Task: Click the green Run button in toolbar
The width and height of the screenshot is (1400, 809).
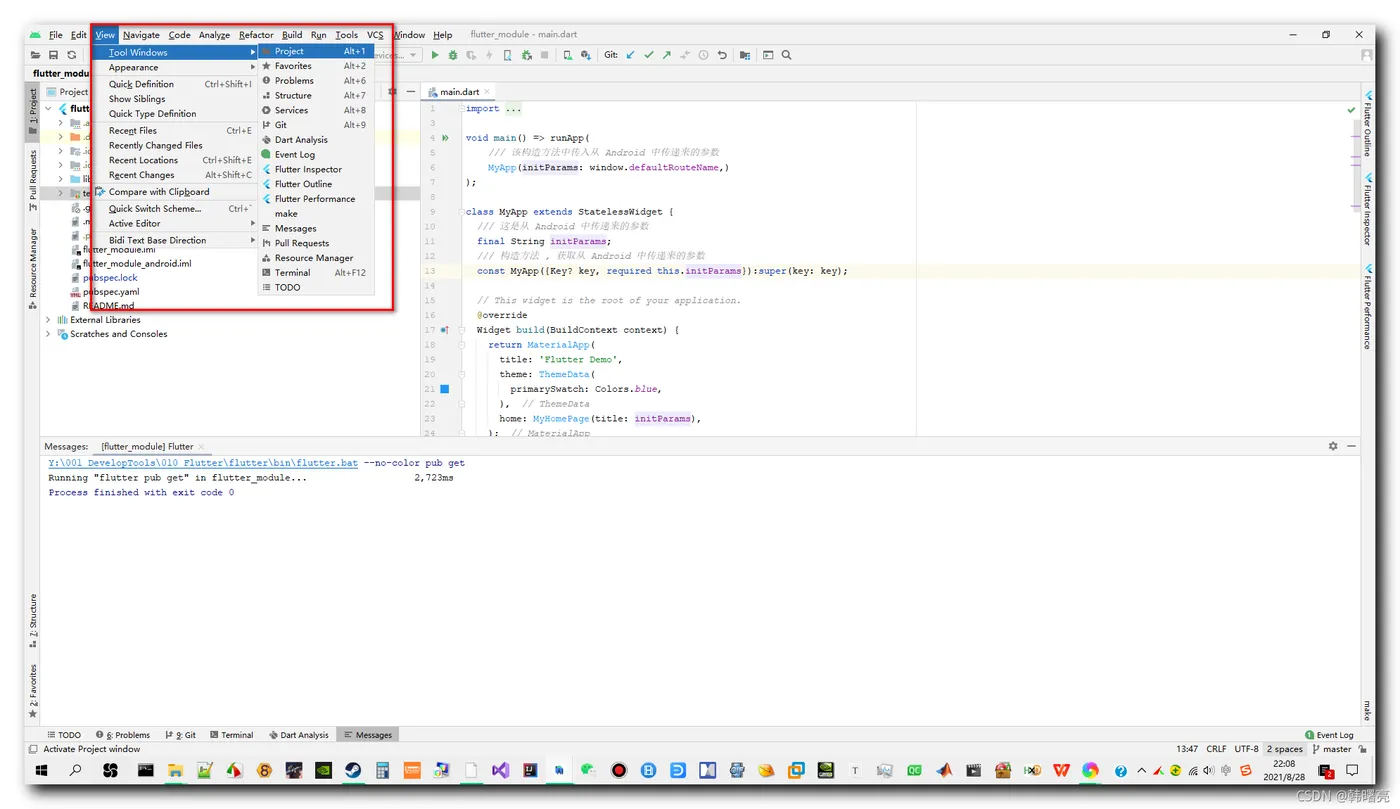Action: tap(435, 55)
